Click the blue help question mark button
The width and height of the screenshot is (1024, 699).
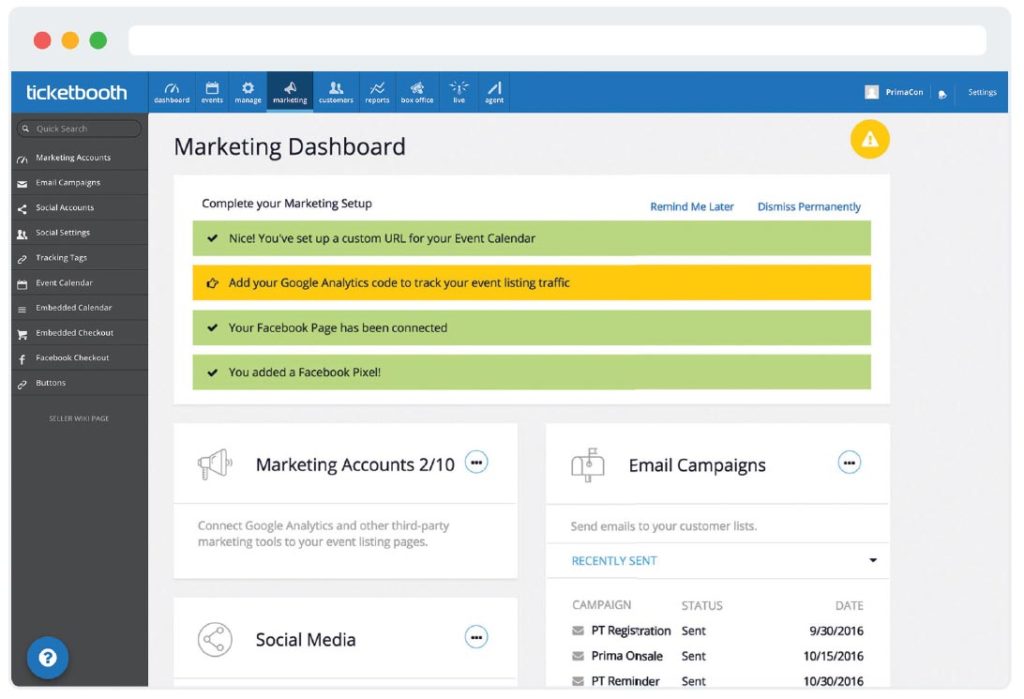tap(47, 658)
